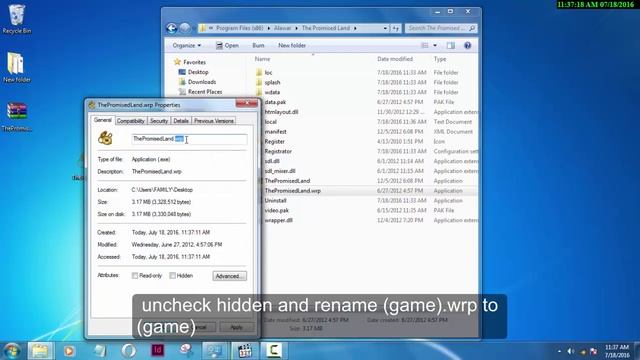640x360 pixels.
Task: Select the htmlayout.dll file
Action: click(281, 112)
